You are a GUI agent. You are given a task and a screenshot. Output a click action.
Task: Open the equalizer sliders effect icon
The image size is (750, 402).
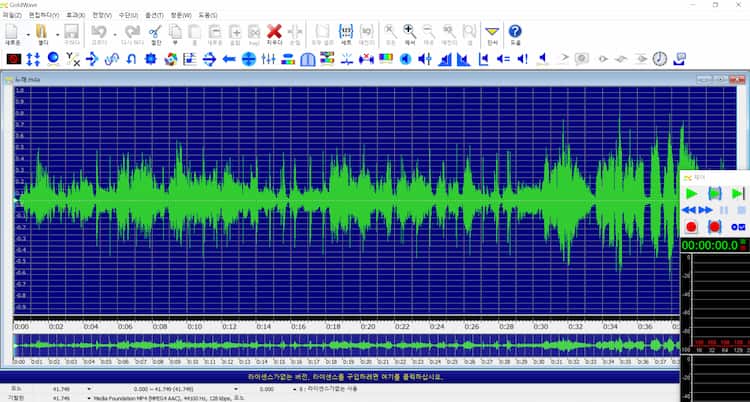(x=268, y=59)
